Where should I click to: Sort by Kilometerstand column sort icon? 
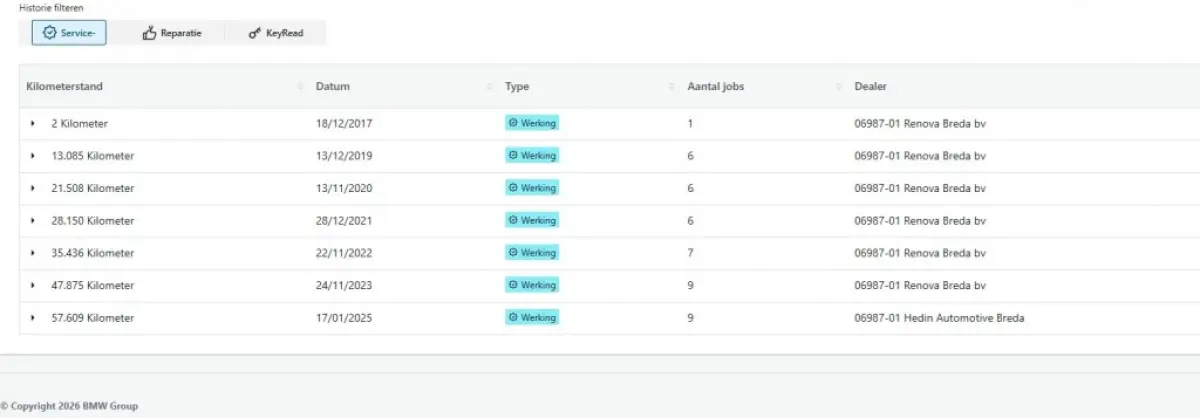tap(301, 87)
